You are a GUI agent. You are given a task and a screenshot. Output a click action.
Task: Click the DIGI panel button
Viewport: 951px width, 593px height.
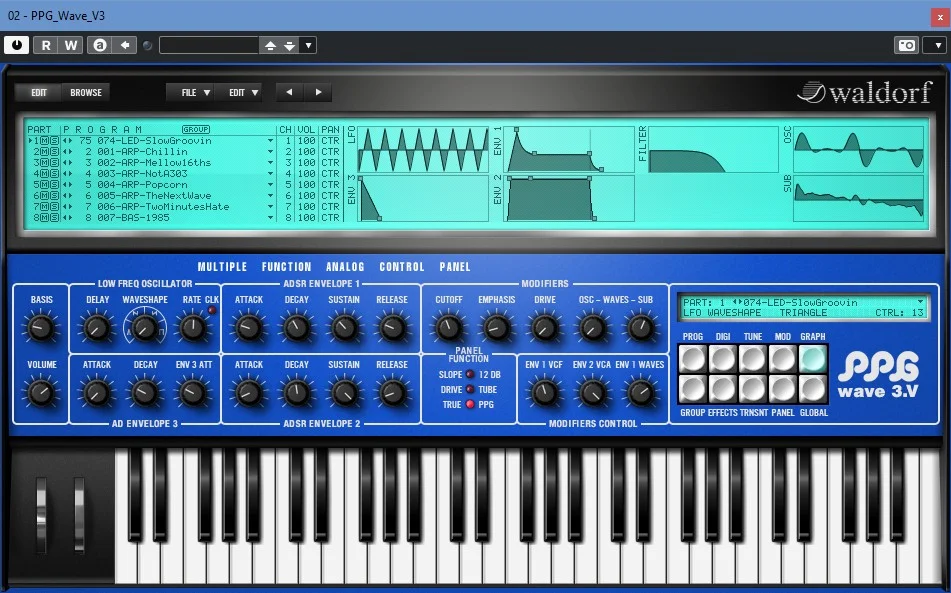(723, 359)
